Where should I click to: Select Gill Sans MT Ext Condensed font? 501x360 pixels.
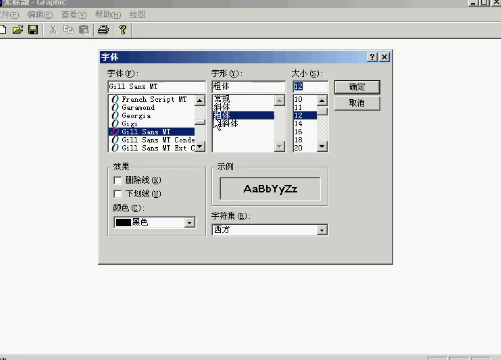point(152,148)
